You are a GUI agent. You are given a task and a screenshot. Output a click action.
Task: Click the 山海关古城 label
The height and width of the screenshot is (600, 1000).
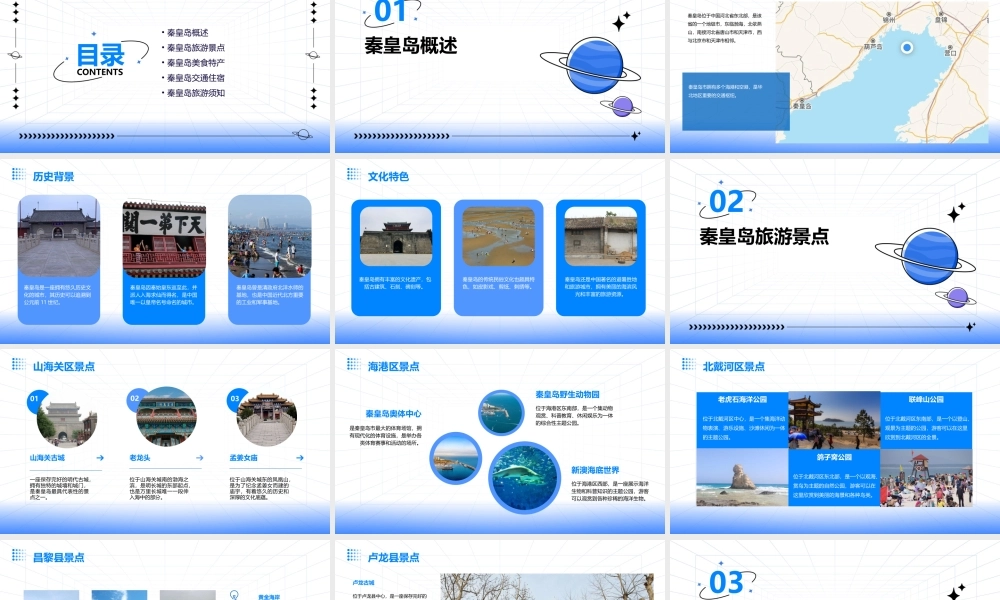click(47, 458)
